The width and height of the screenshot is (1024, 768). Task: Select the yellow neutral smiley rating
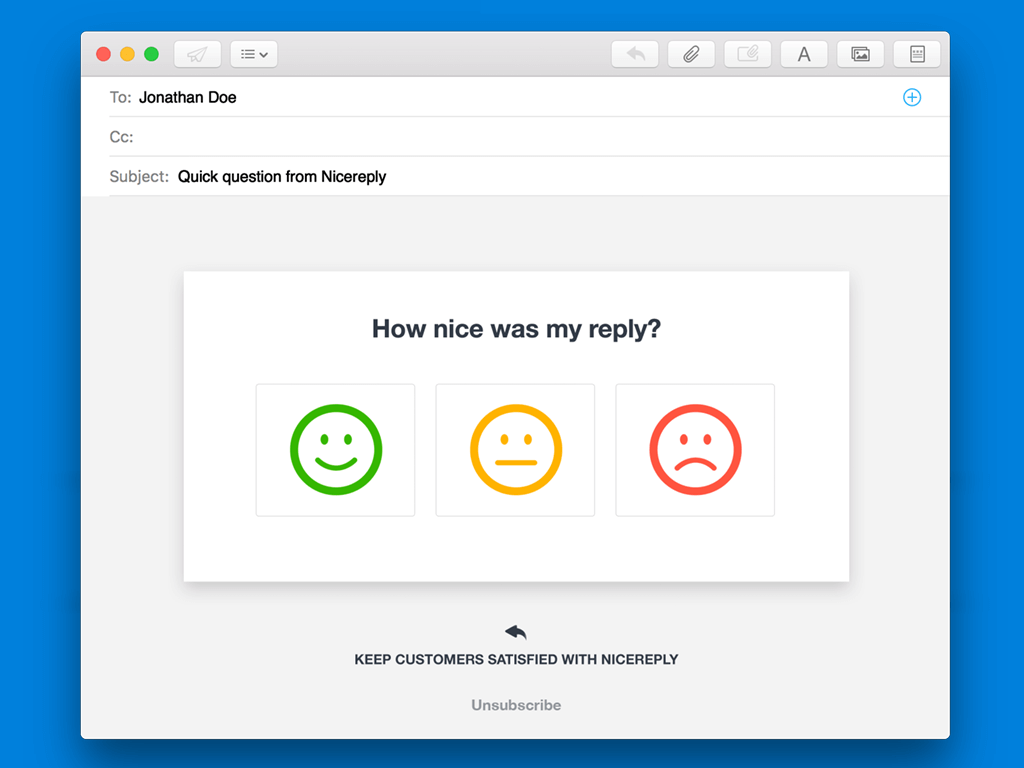(x=515, y=449)
